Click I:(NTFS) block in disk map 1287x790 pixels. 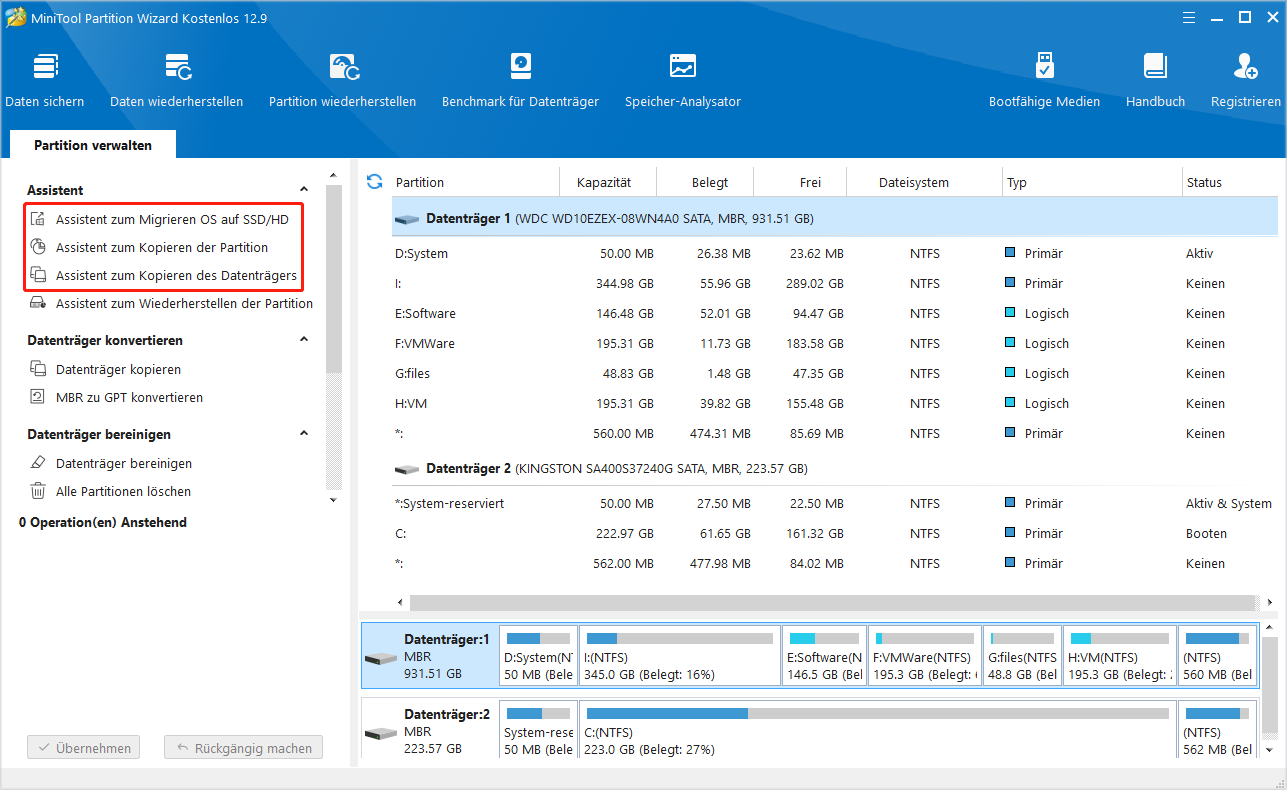pos(680,656)
